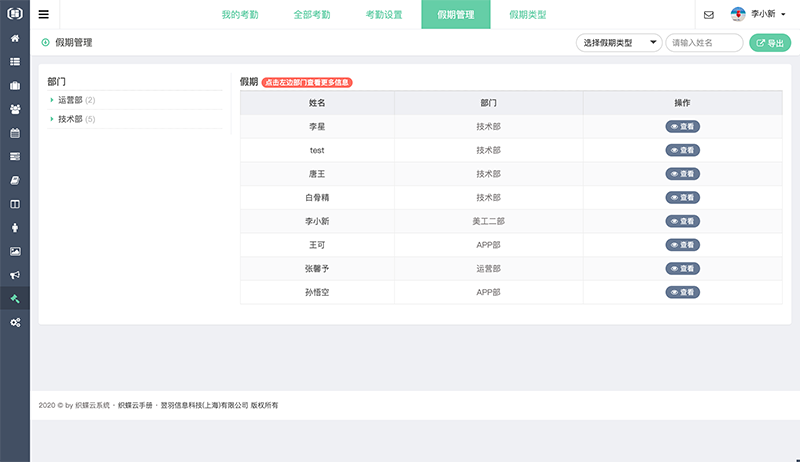This screenshot has height=462, width=800.
Task: Click the 导出 export button
Action: pos(770,43)
